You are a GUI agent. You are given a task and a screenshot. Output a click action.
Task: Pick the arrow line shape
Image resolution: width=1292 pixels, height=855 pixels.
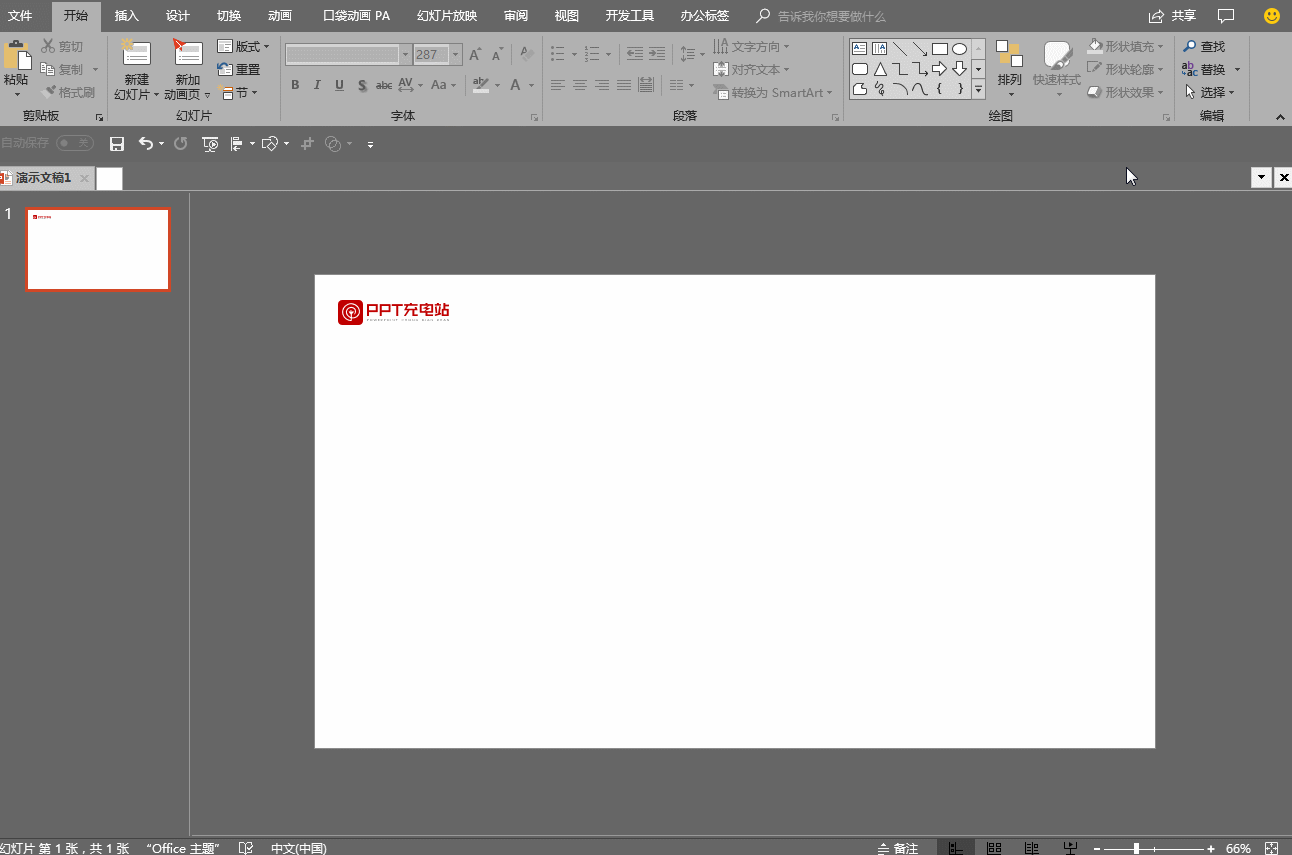(919, 49)
